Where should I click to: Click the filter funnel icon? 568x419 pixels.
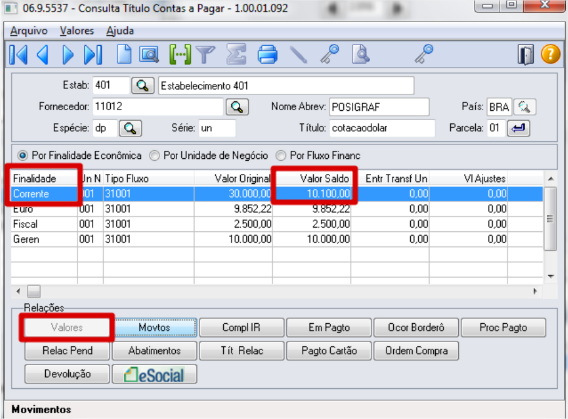point(205,55)
